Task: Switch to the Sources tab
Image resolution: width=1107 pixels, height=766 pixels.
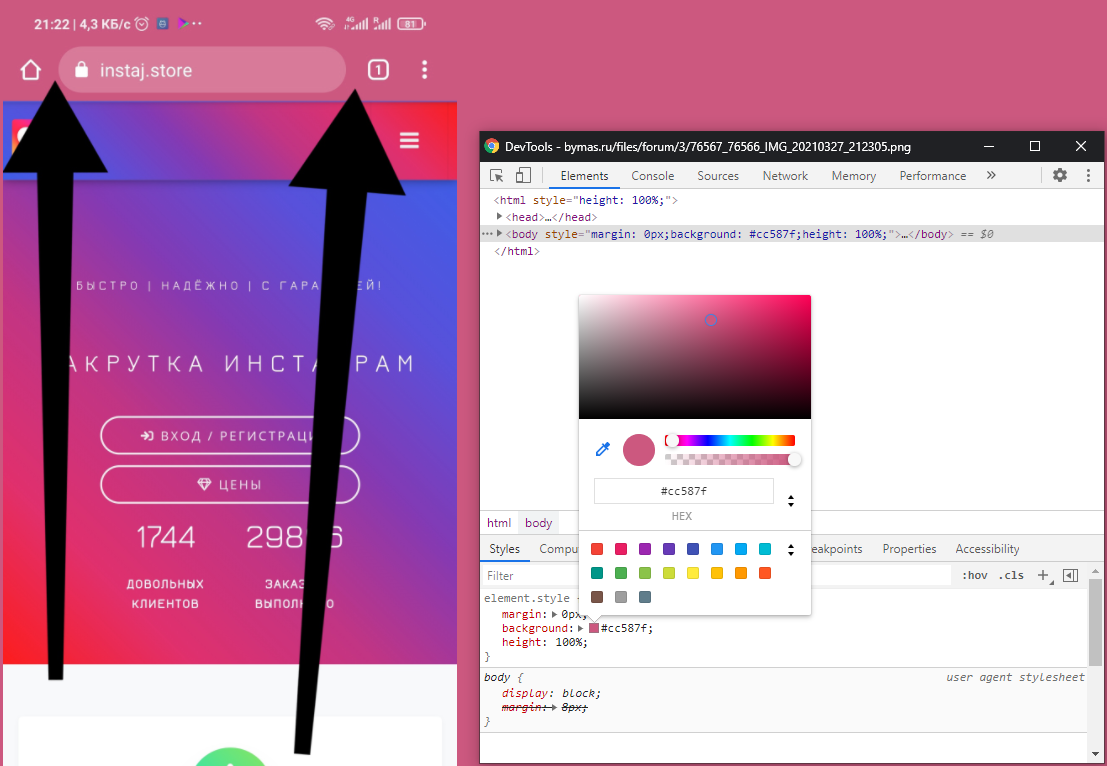Action: (x=718, y=176)
